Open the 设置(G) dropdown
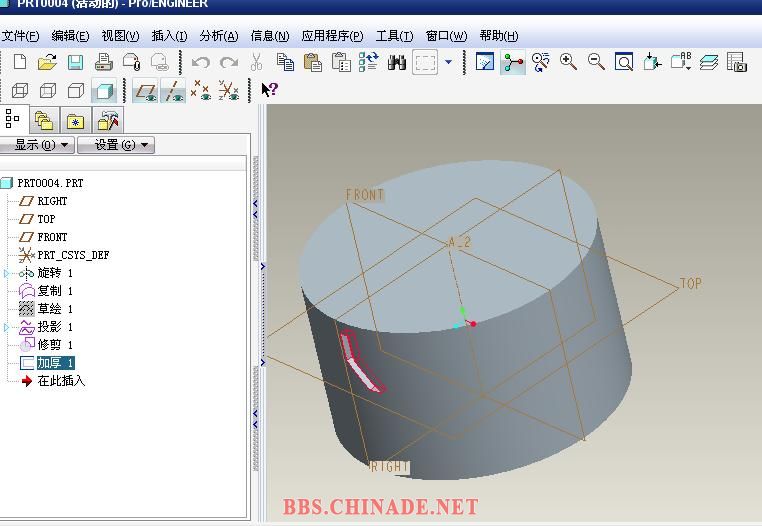 coord(116,145)
